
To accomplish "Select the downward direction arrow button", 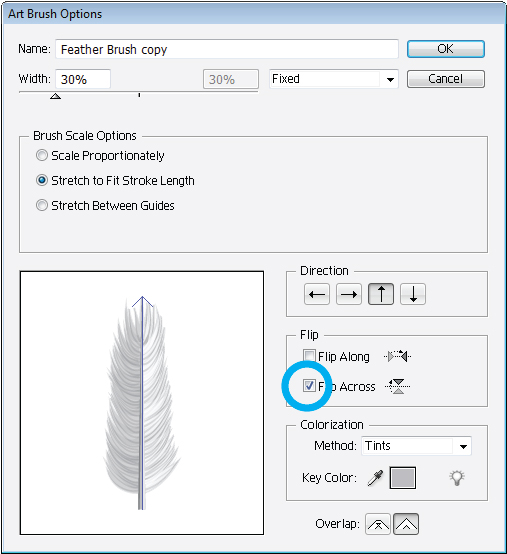I will pyautogui.click(x=413, y=294).
